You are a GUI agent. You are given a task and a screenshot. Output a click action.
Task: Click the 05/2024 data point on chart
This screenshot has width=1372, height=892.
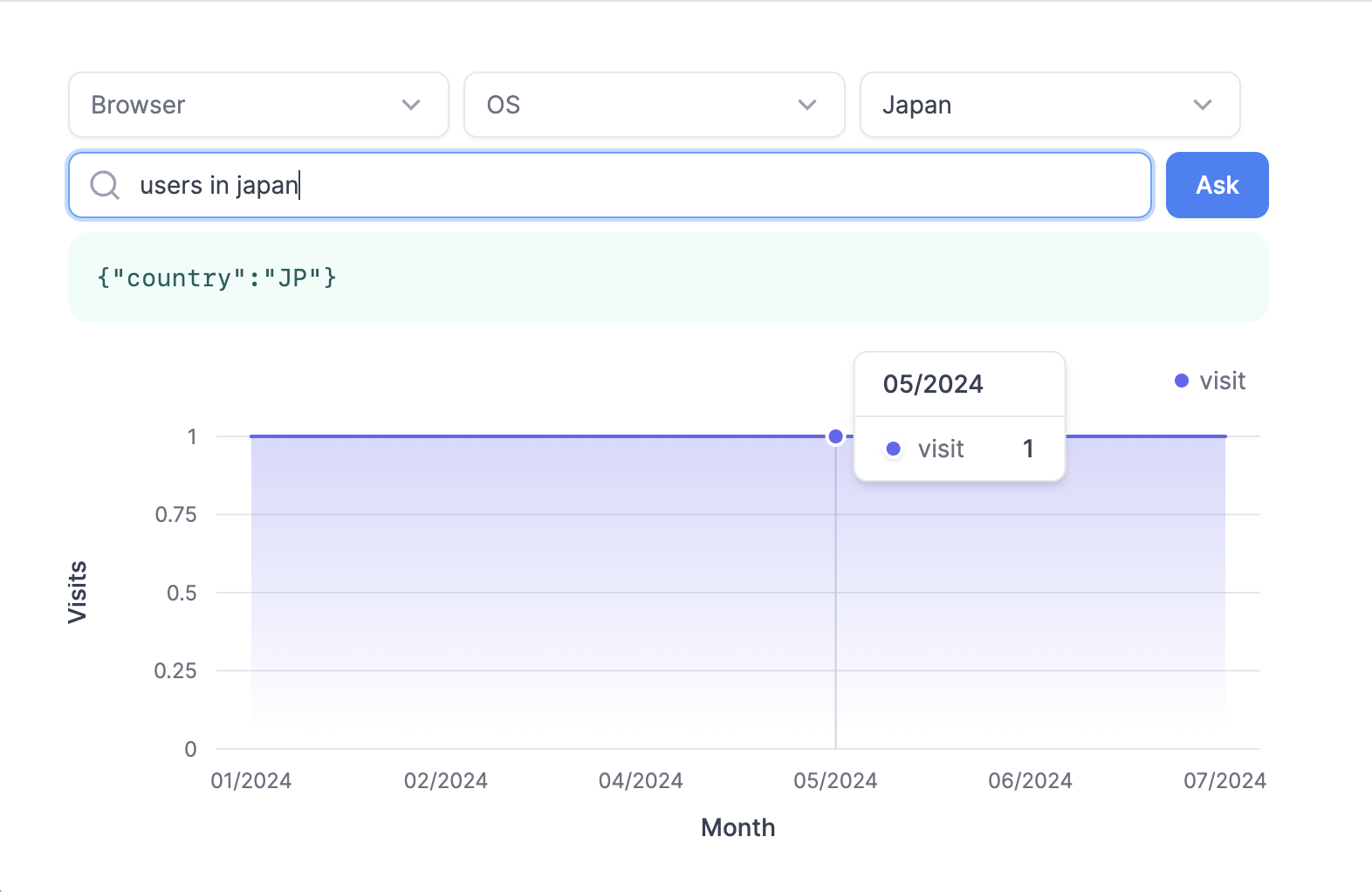coord(835,436)
